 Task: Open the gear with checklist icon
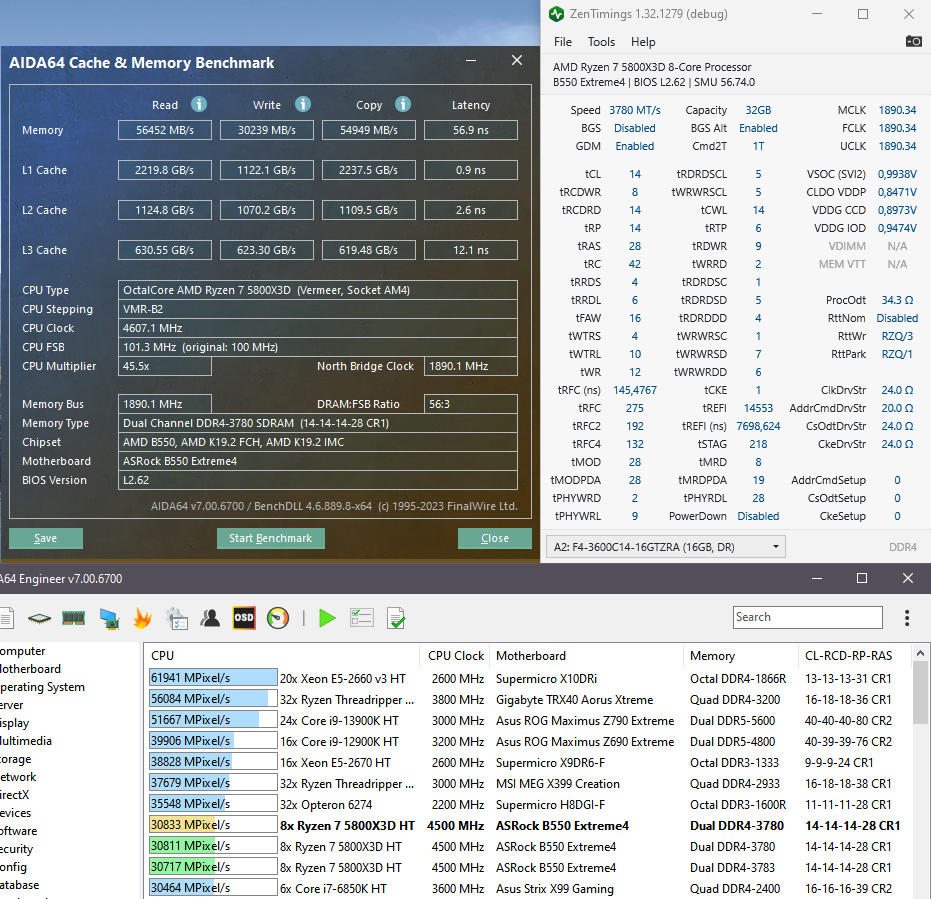[x=176, y=618]
